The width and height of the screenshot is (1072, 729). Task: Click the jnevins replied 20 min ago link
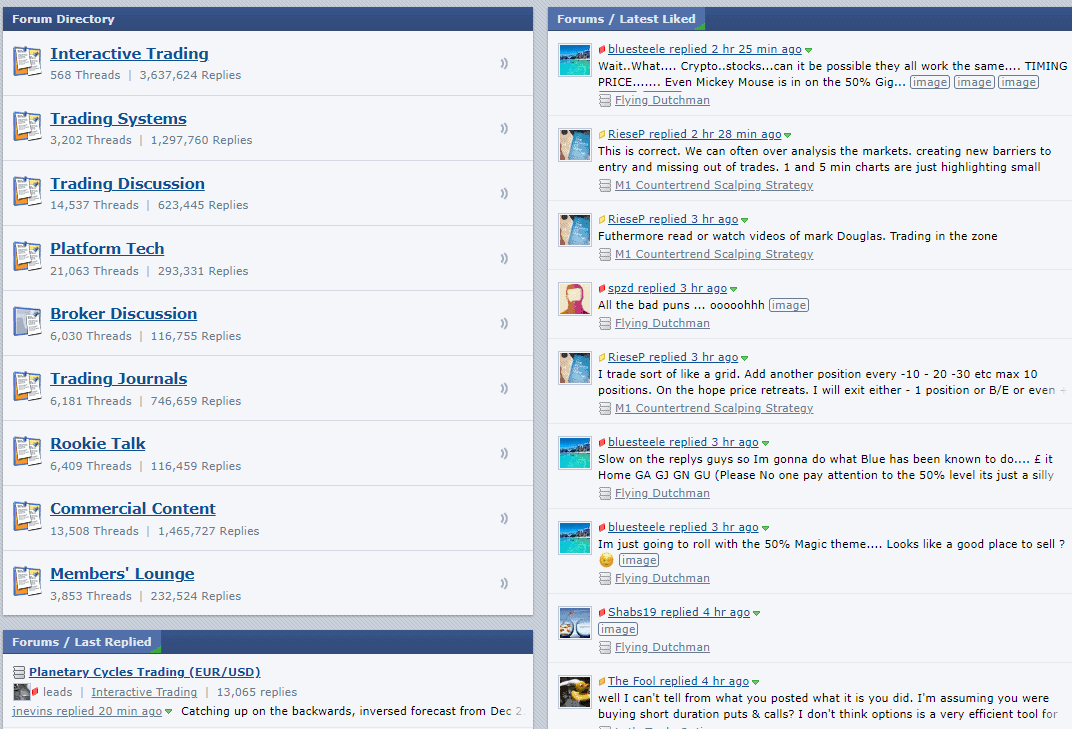pos(80,710)
